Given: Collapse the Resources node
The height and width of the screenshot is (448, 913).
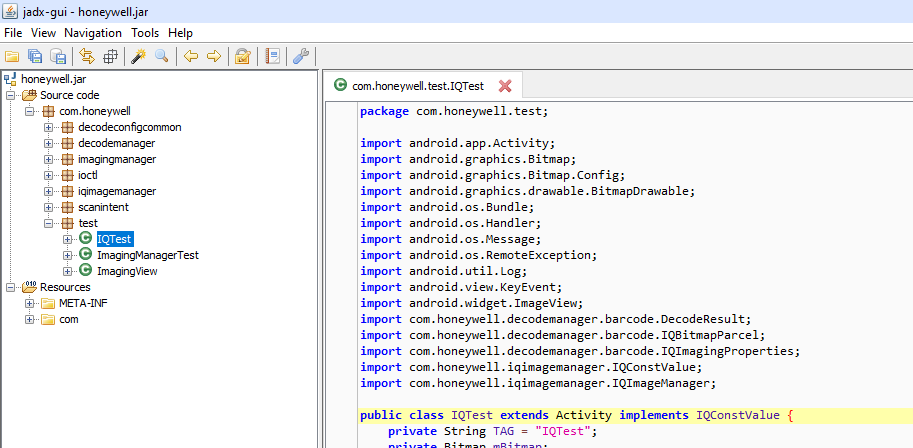Looking at the screenshot, I should [10, 287].
